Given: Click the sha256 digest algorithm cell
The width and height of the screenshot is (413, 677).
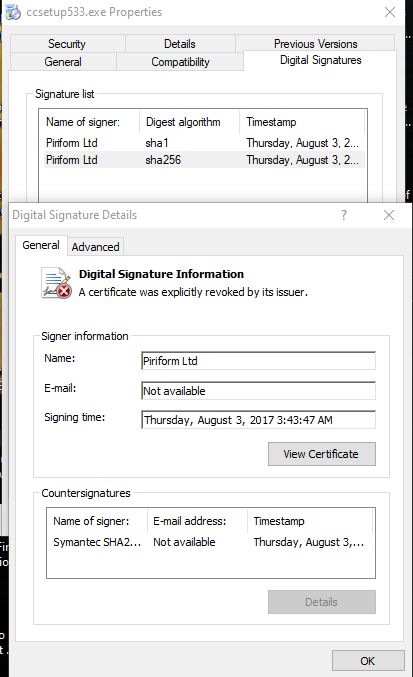Looking at the screenshot, I should (163, 160).
